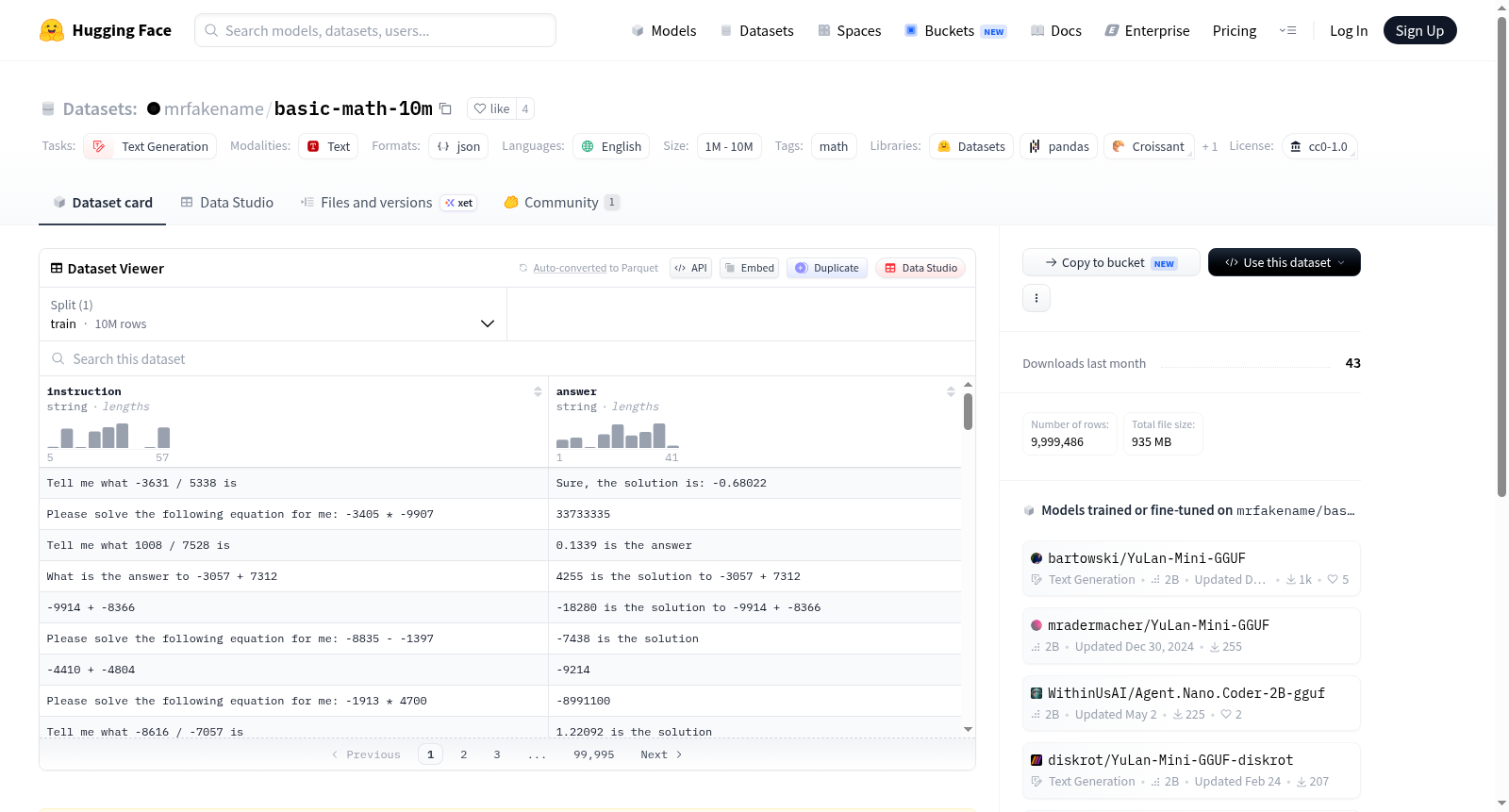Click the Text modality tag
The image size is (1509, 812).
click(328, 146)
